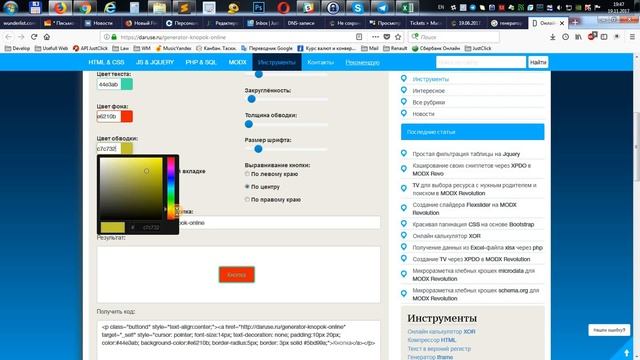The image size is (640, 360).
Task: Show the Firefox sidebar
Action: tap(604, 37)
